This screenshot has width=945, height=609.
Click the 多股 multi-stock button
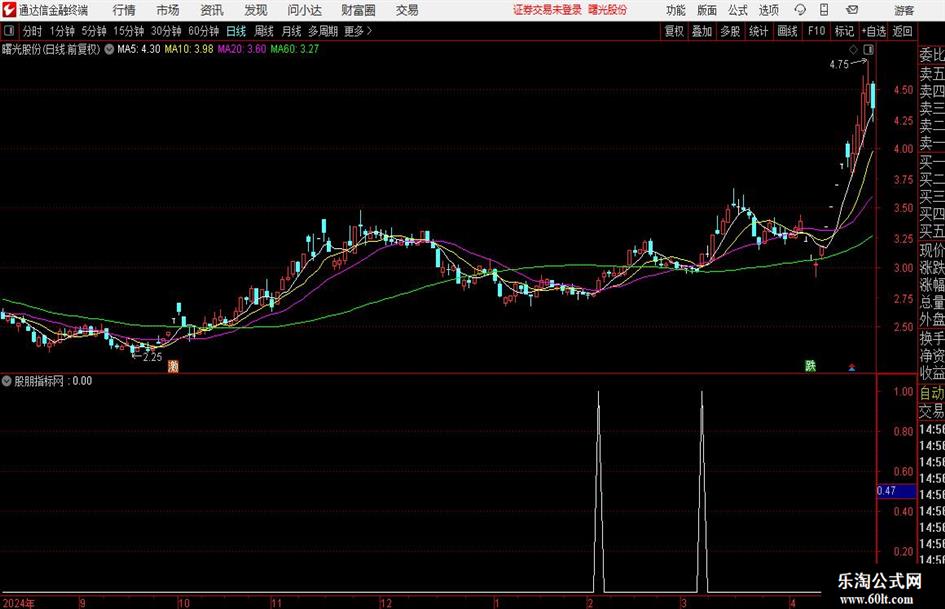(x=730, y=31)
